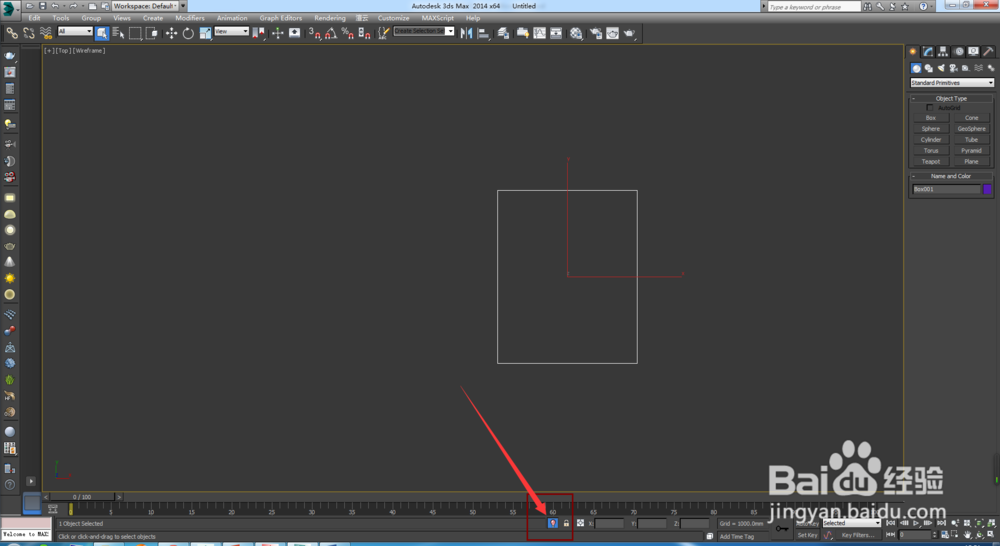Select the Link tool in main toolbar
The width and height of the screenshot is (1000, 546).
point(12,33)
